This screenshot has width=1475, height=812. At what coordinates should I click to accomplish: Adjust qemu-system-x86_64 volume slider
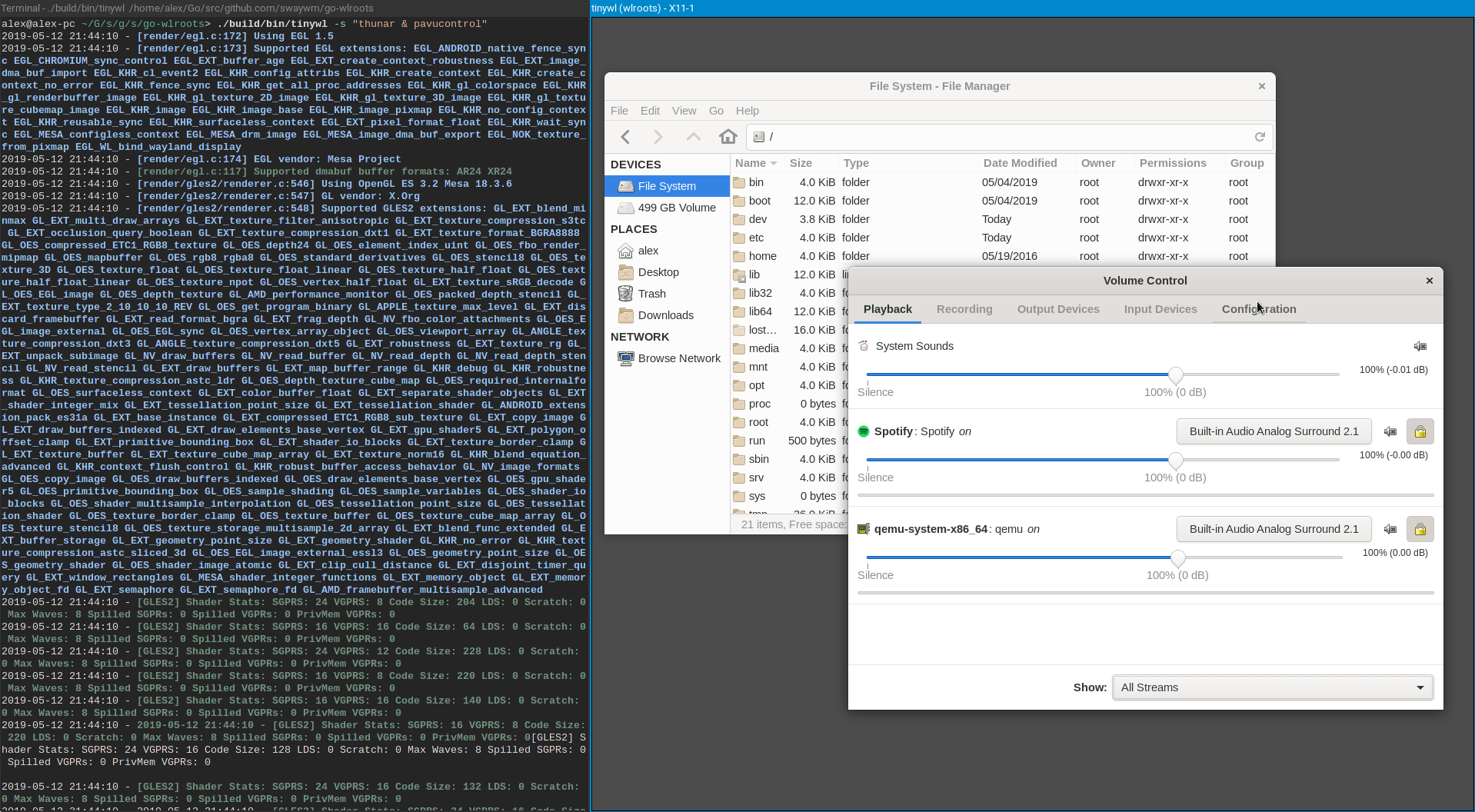click(x=1104, y=557)
